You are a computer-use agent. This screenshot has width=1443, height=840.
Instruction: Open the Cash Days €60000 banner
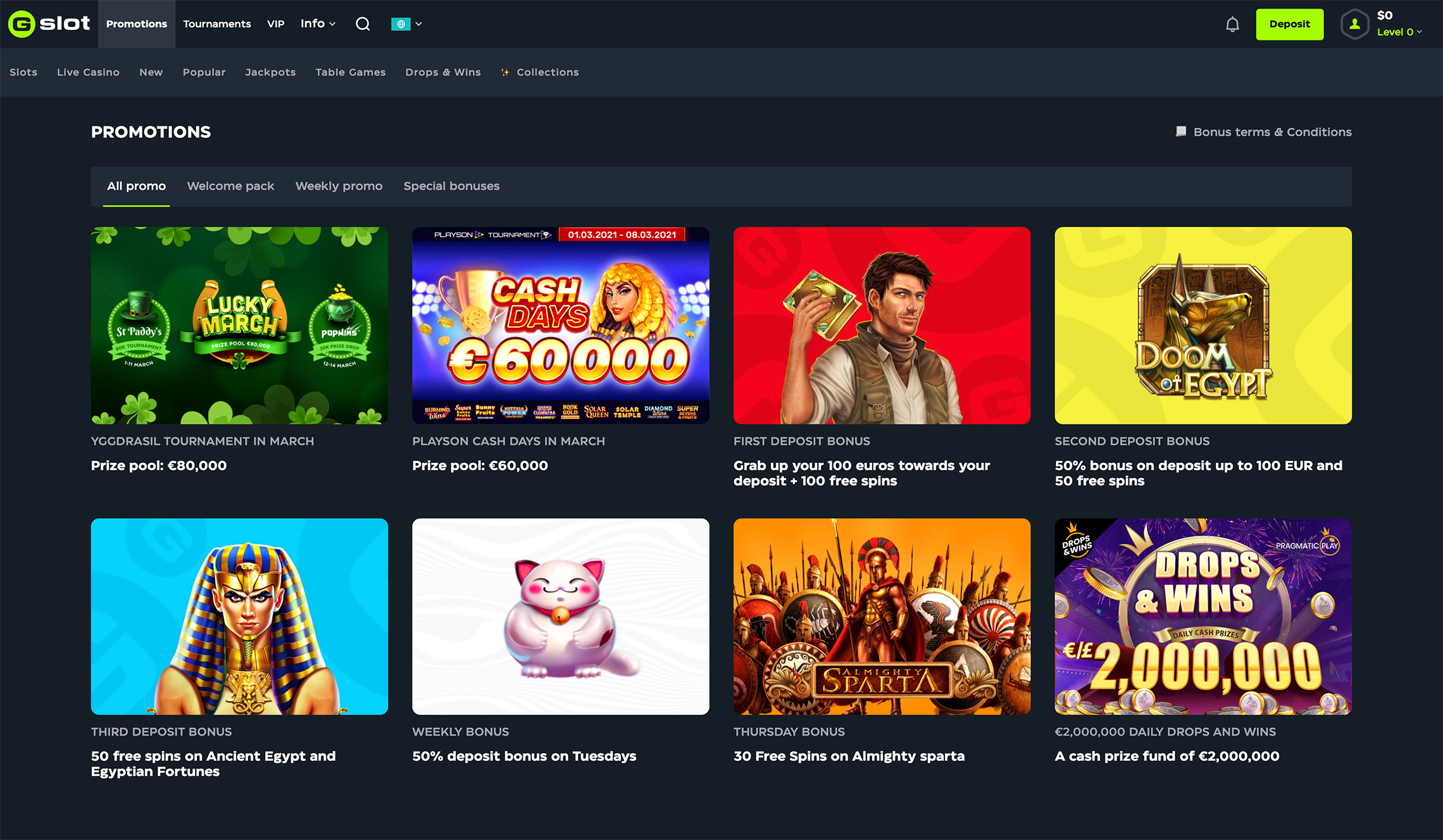coord(560,325)
